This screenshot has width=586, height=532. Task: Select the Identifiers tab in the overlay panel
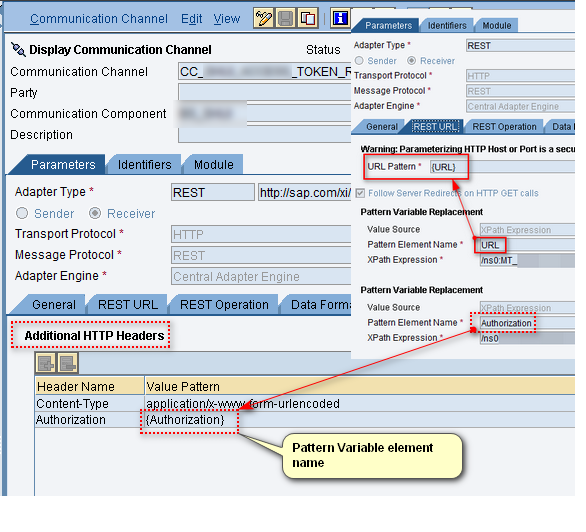[x=447, y=25]
